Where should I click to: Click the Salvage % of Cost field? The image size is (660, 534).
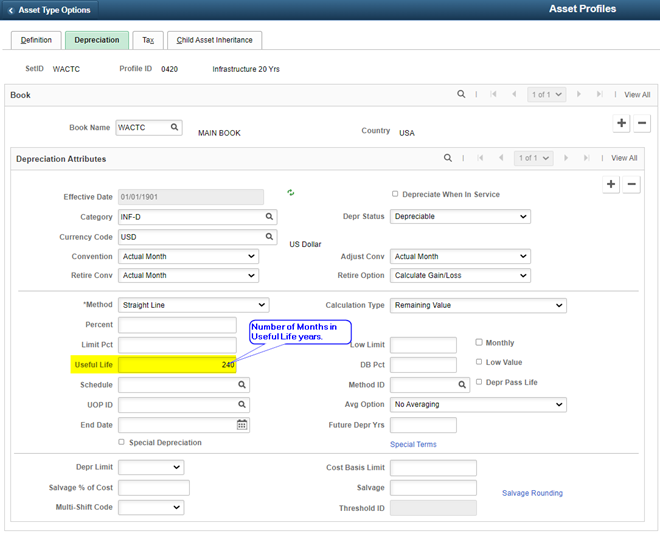(154, 488)
